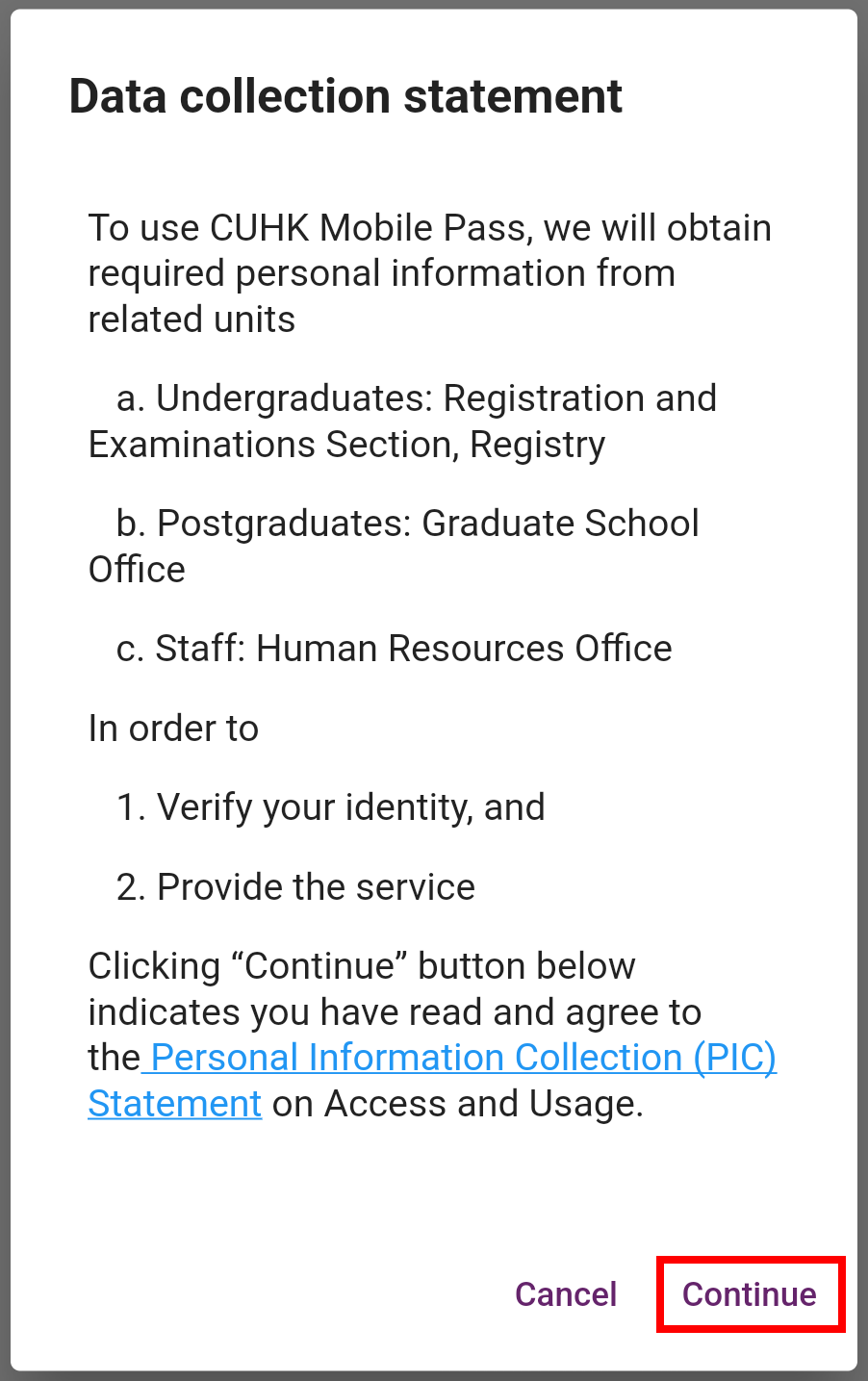Select "2. Provide the service" item

295,887
